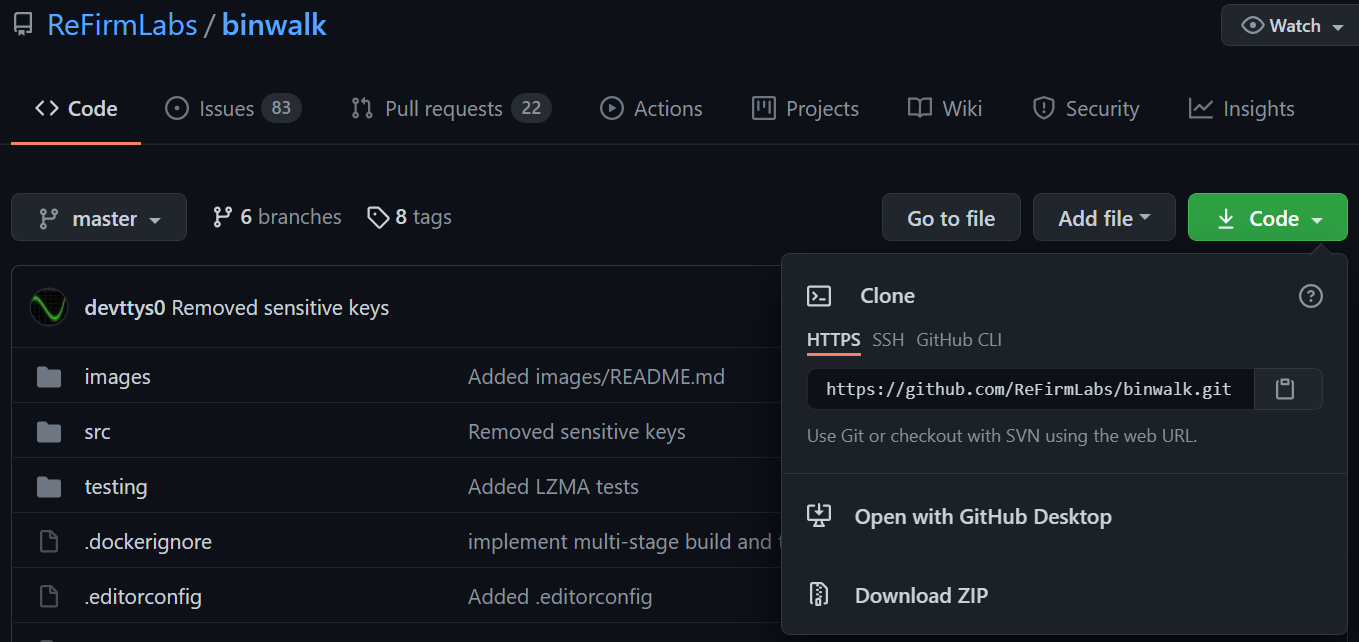Screen dimensions: 1359x642
Task: Open the "implement multi-stage build" commit message
Action: 624,542
